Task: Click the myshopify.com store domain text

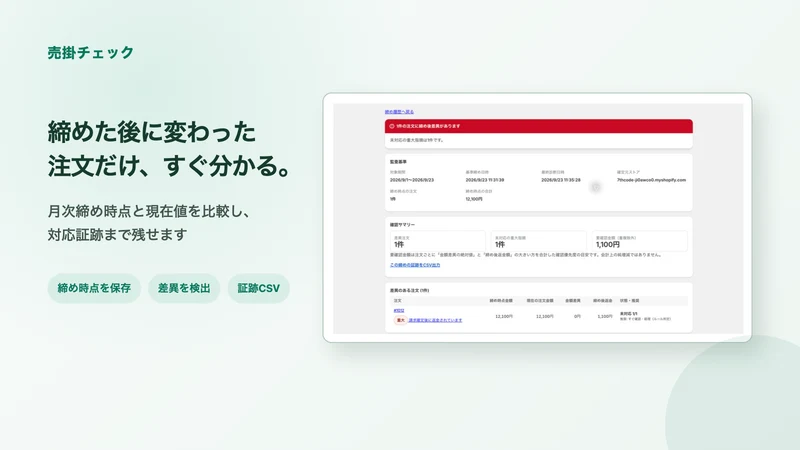Action: tap(652, 180)
